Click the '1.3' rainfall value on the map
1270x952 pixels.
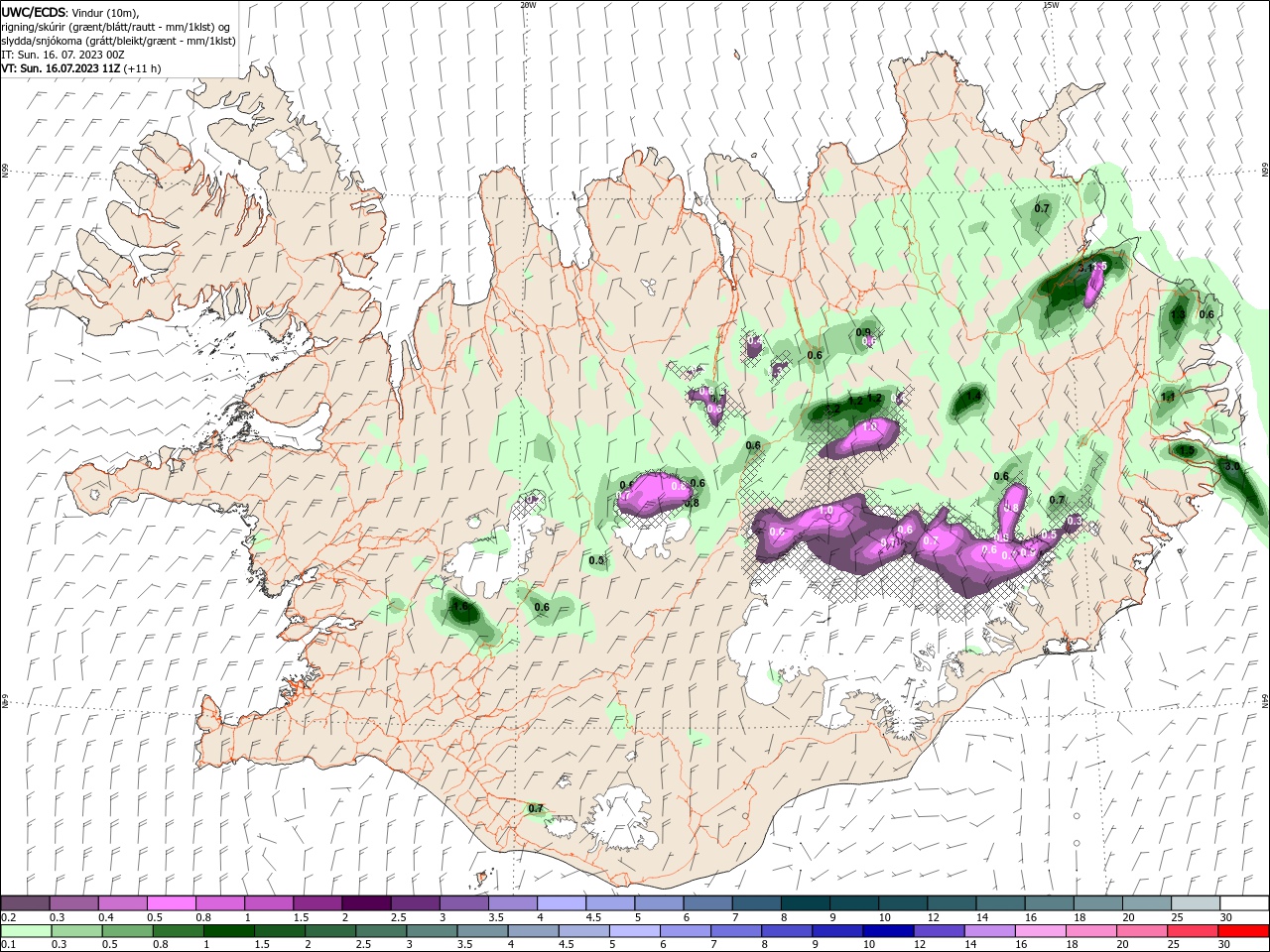[1178, 314]
